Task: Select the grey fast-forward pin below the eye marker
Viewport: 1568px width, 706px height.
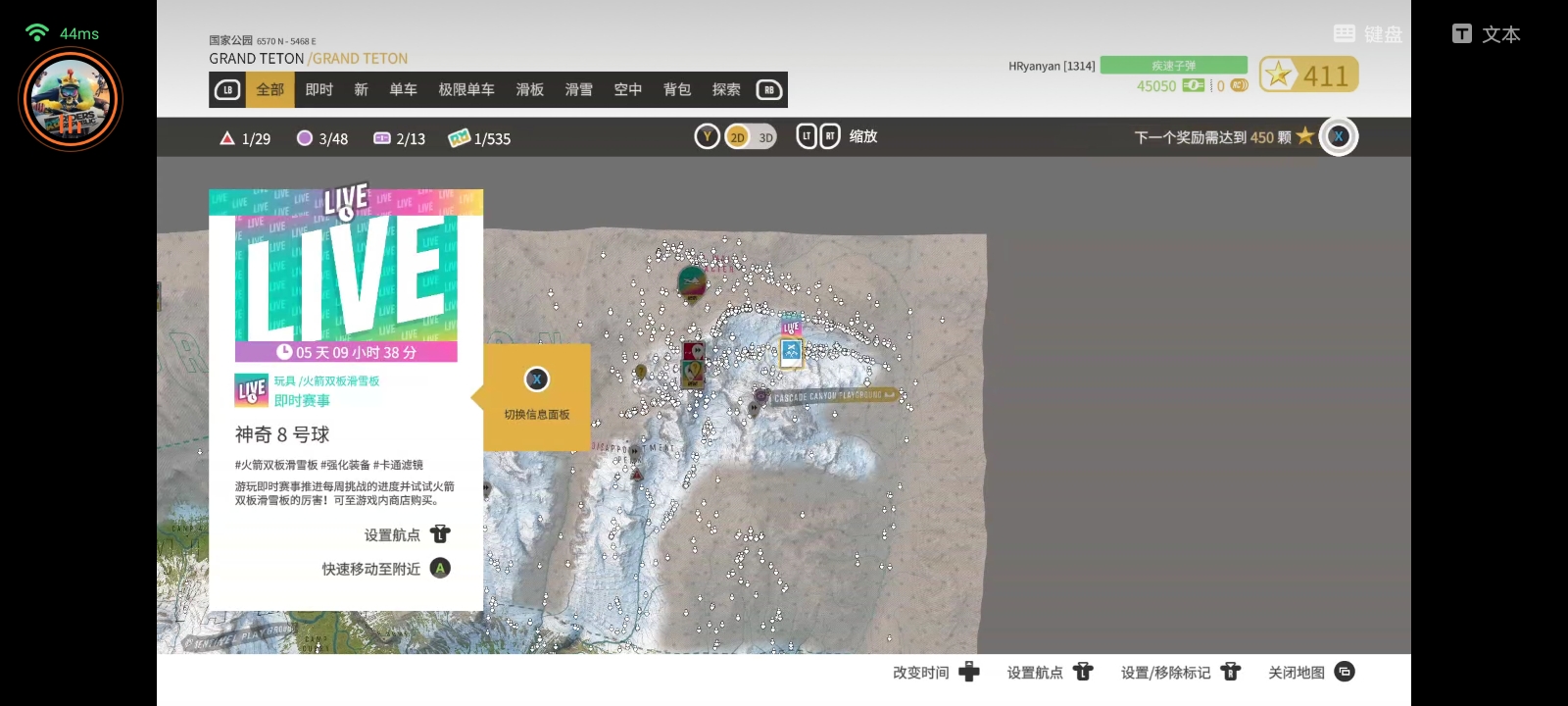Action: [x=754, y=409]
